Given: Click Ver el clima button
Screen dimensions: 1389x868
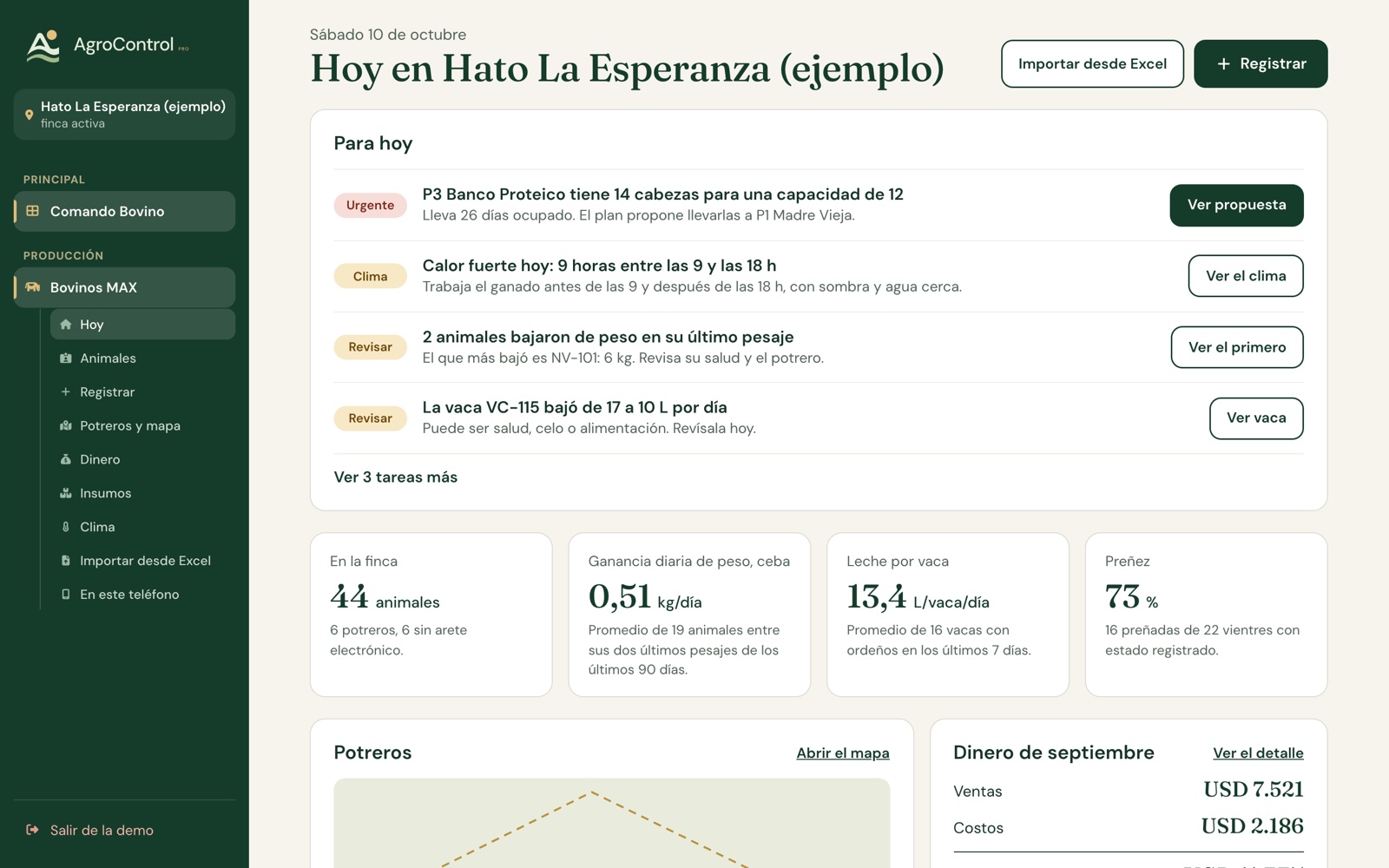Looking at the screenshot, I should [x=1246, y=276].
